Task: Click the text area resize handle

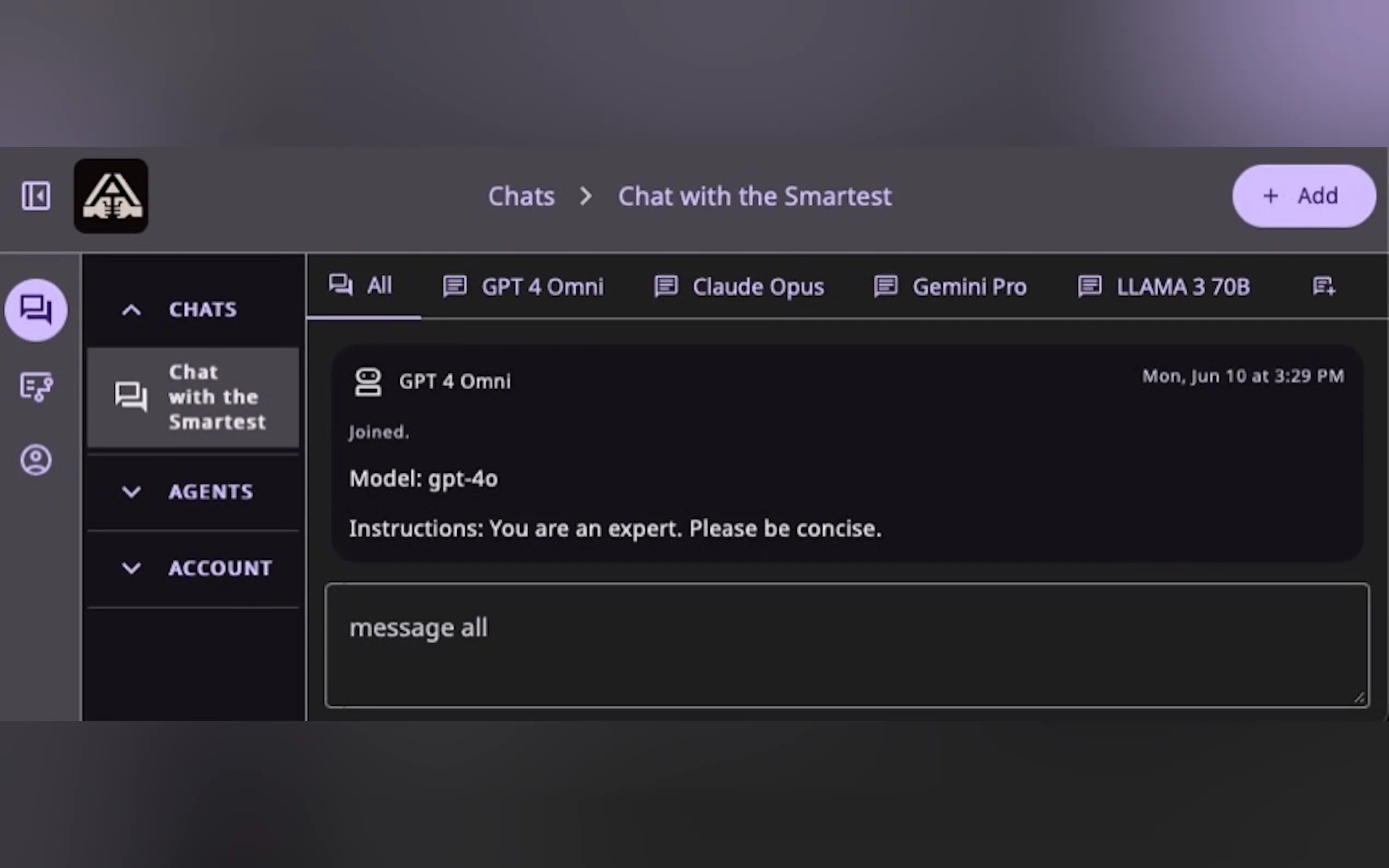Action: (1358, 697)
